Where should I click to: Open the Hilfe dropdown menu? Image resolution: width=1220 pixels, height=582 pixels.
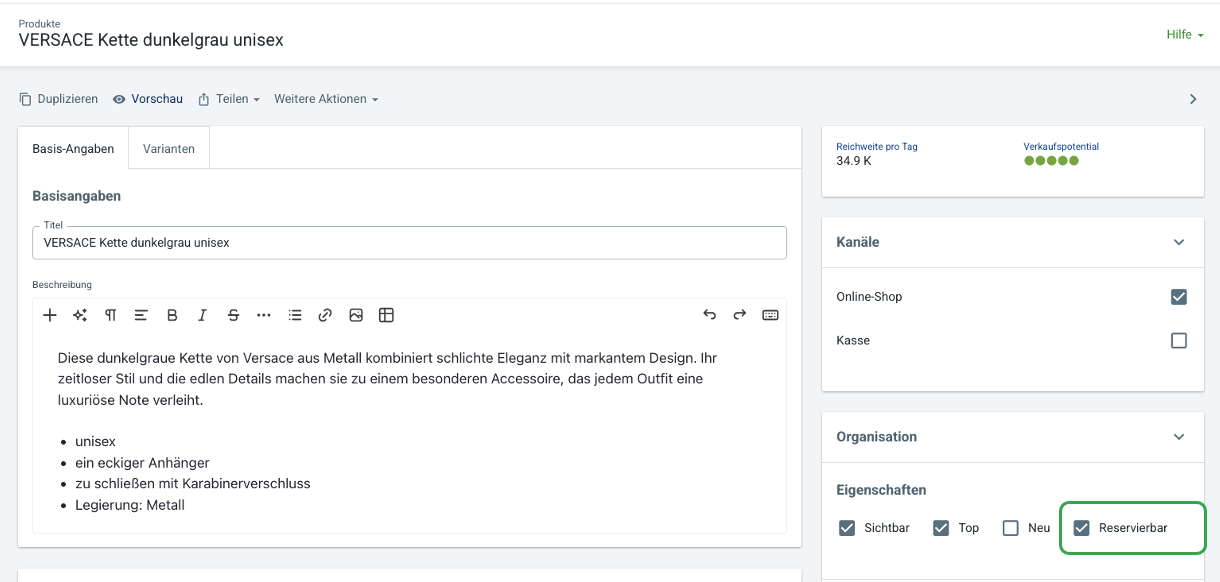point(1185,35)
